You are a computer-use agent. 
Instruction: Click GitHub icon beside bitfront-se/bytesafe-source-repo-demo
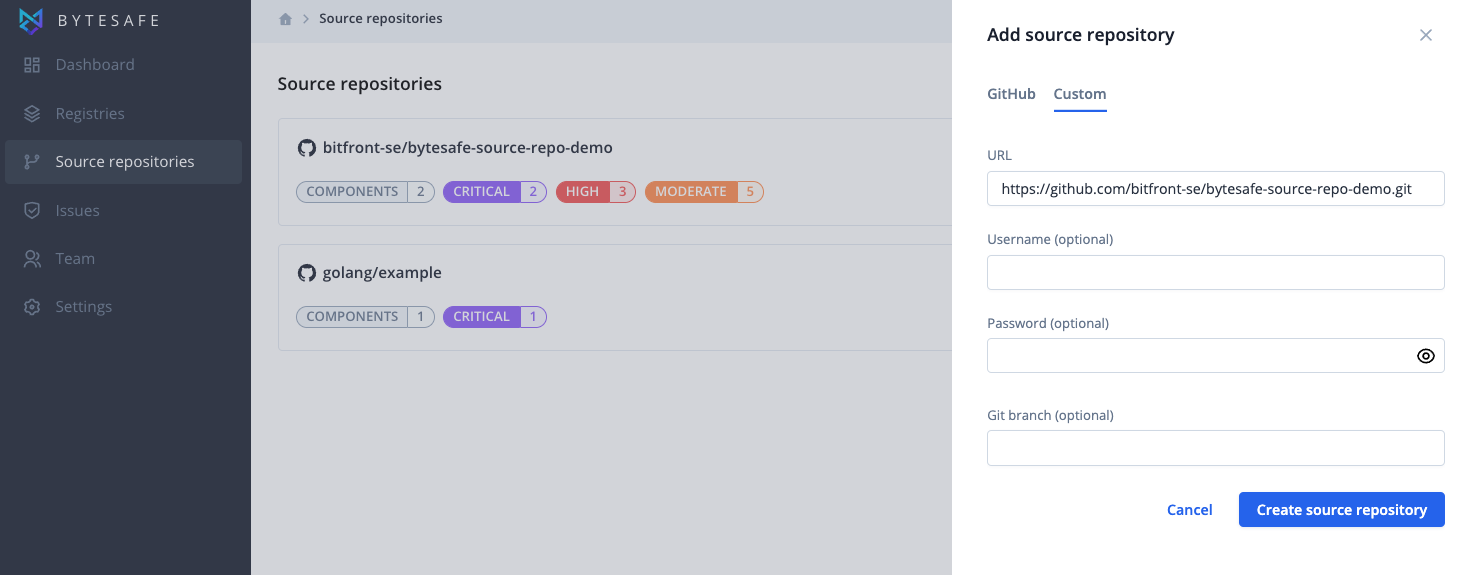(307, 148)
